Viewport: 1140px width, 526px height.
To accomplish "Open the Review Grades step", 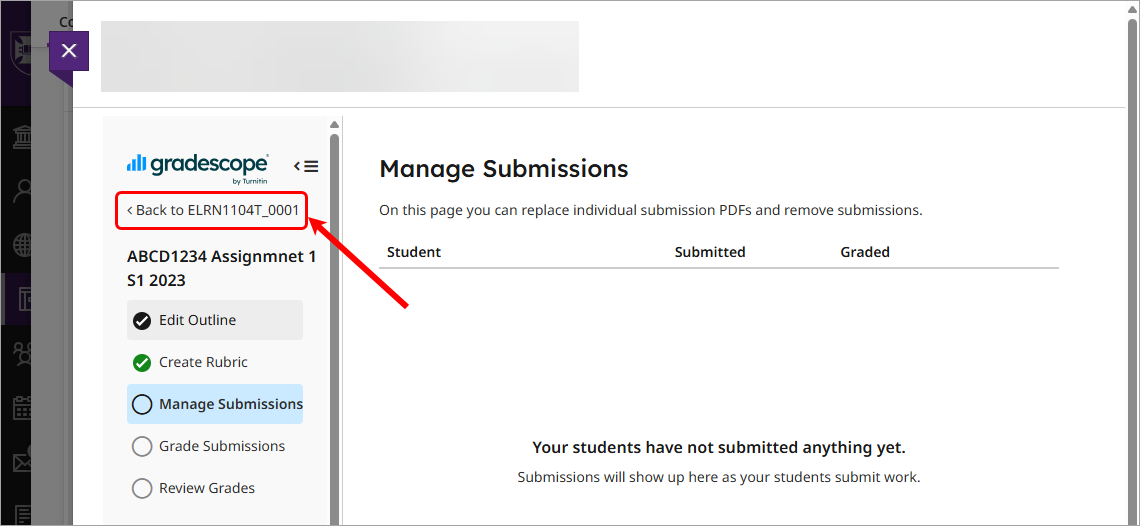I will coord(207,488).
